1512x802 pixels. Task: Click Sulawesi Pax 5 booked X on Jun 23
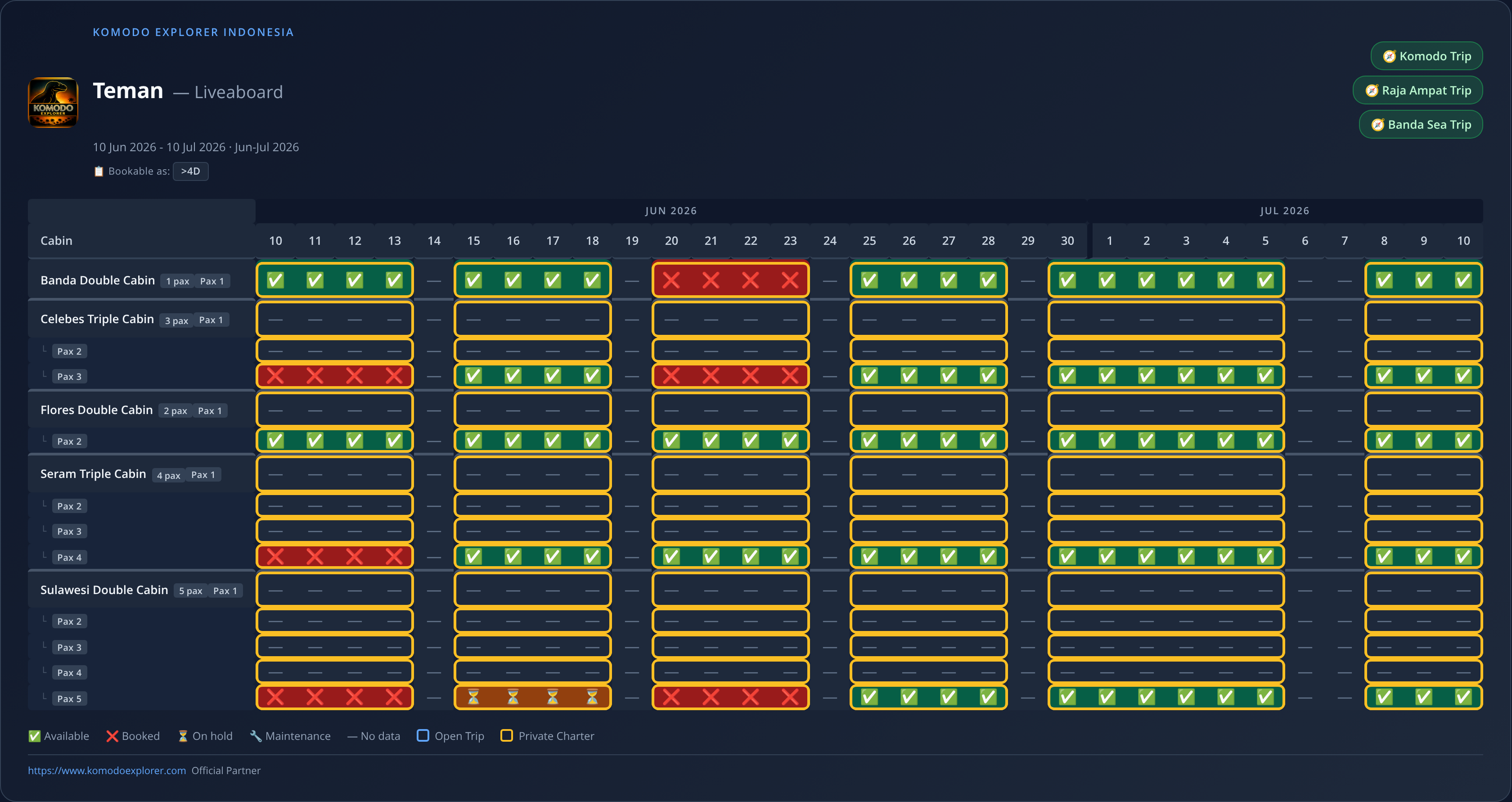point(790,698)
